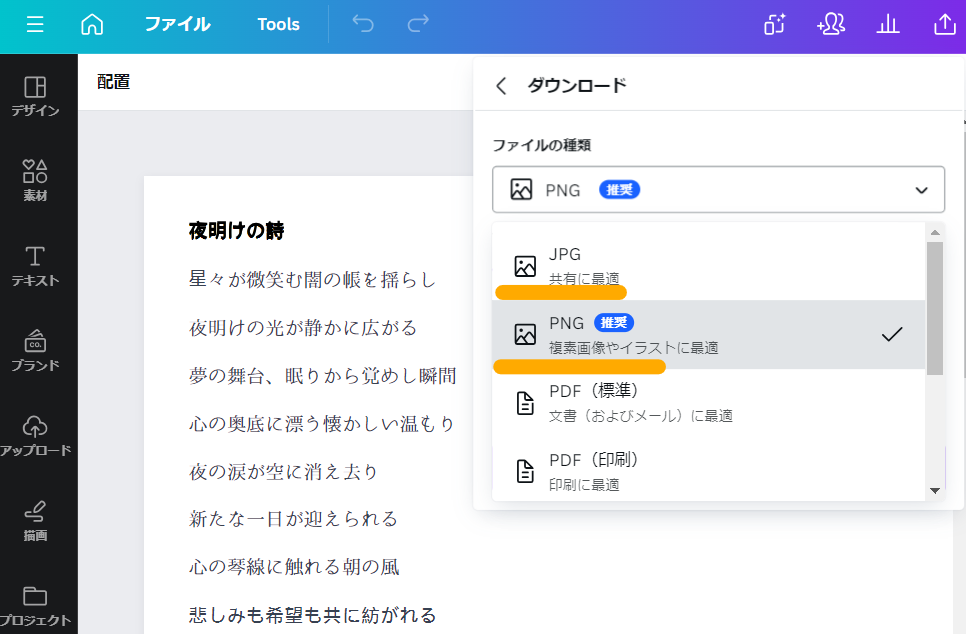Open the アップロード uploads panel
The image size is (966, 634).
pos(35,436)
